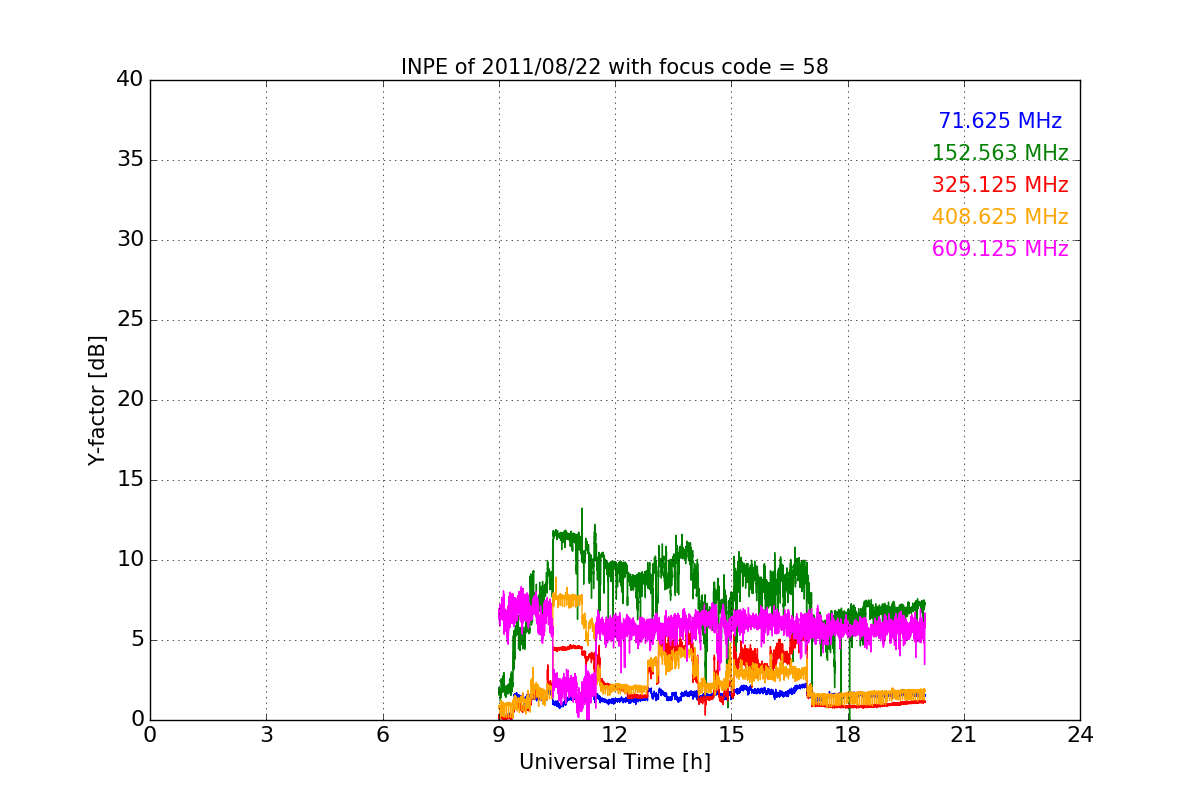
Task: Click the x-axis tick label 12
Action: click(615, 735)
